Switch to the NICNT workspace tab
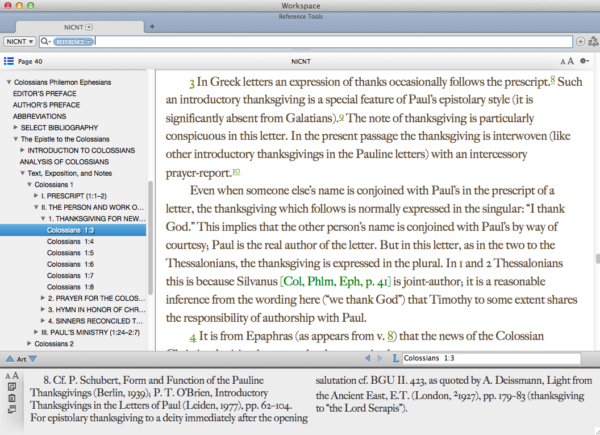 [x=72, y=25]
